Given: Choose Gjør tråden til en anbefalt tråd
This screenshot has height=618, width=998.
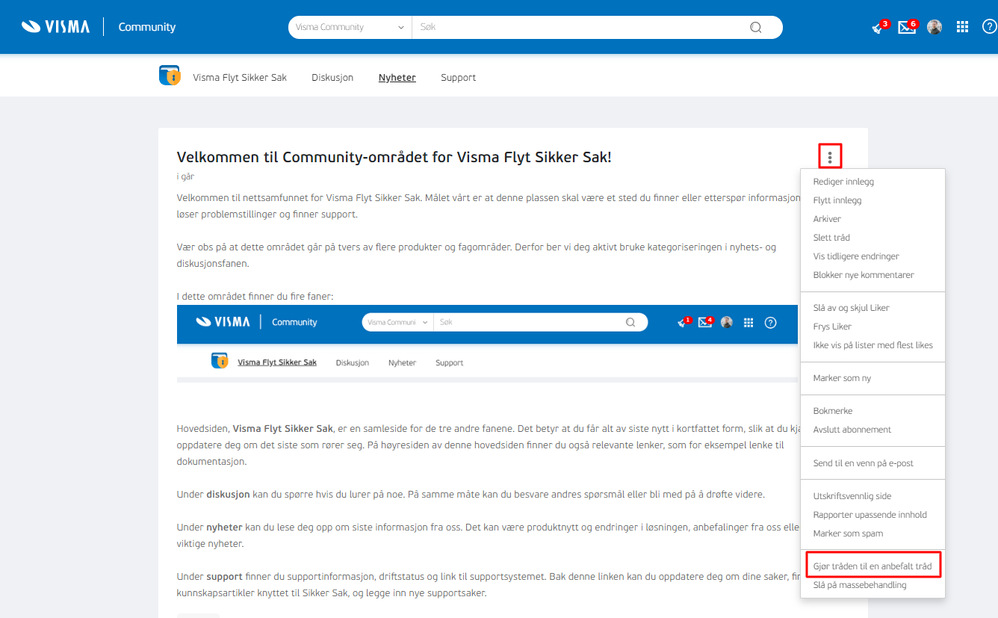Looking at the screenshot, I should (872, 566).
